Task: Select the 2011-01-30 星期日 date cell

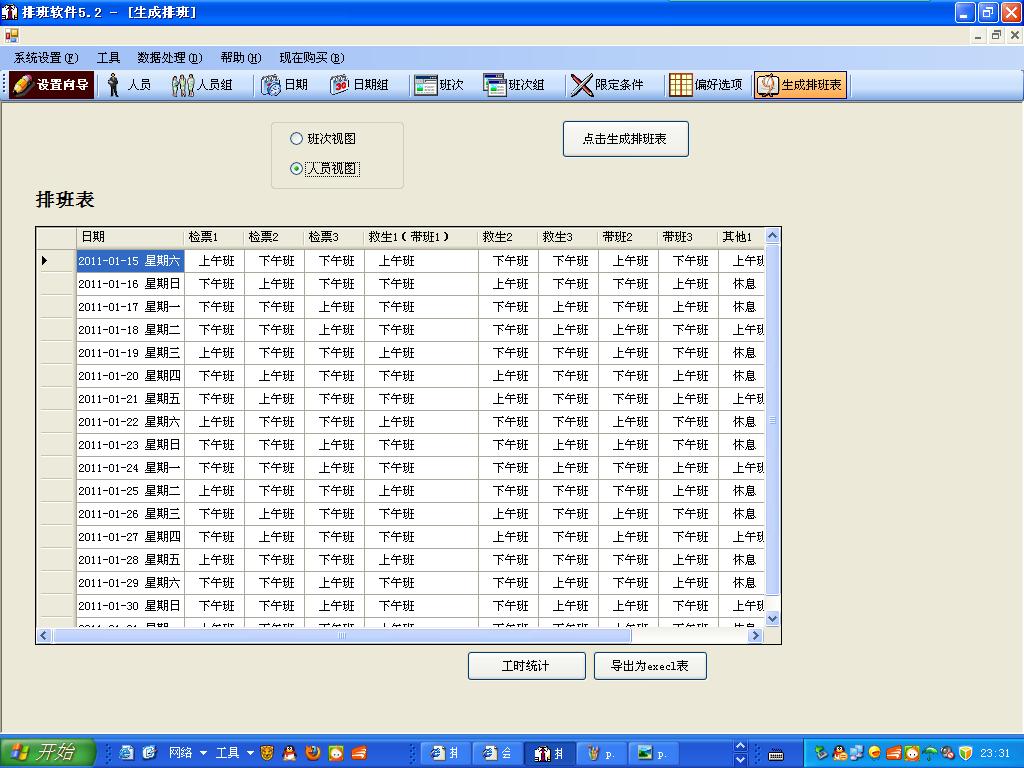Action: [130, 605]
